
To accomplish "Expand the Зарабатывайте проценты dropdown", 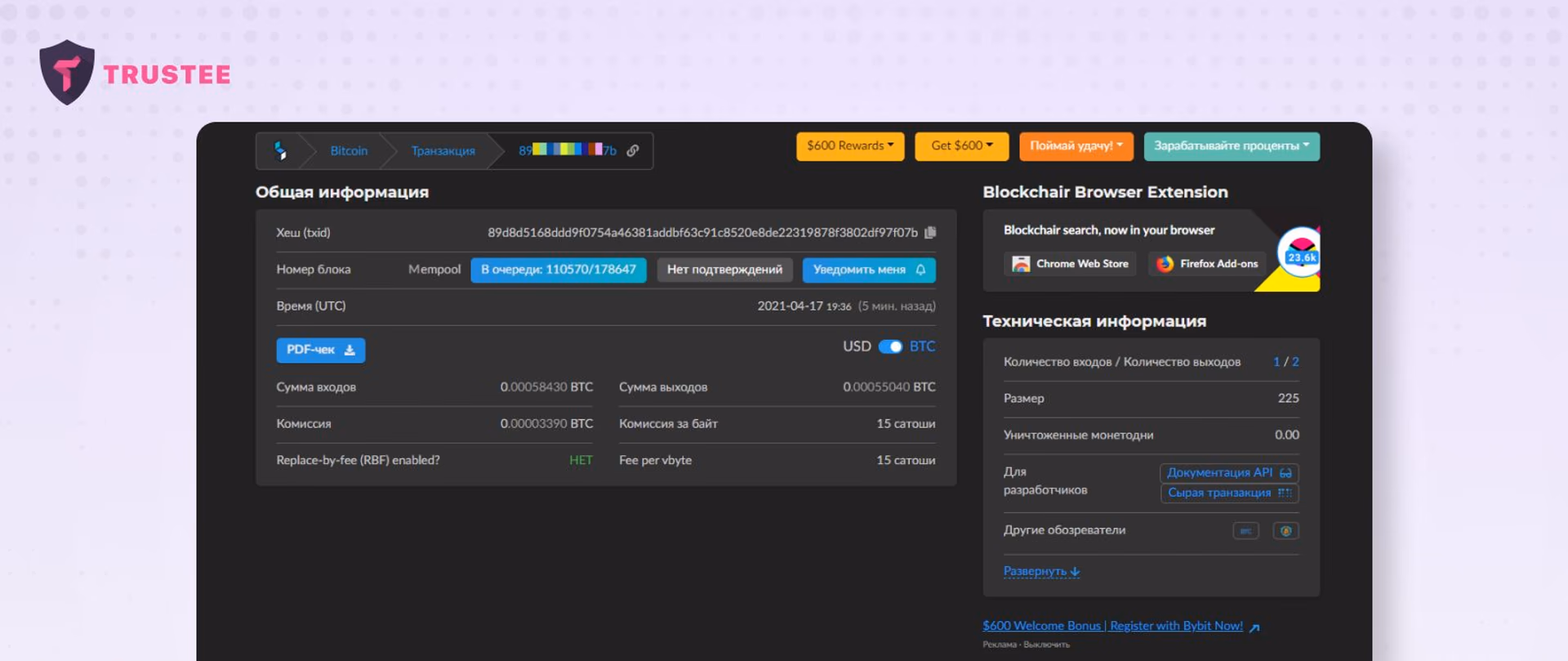I will 1232,146.
